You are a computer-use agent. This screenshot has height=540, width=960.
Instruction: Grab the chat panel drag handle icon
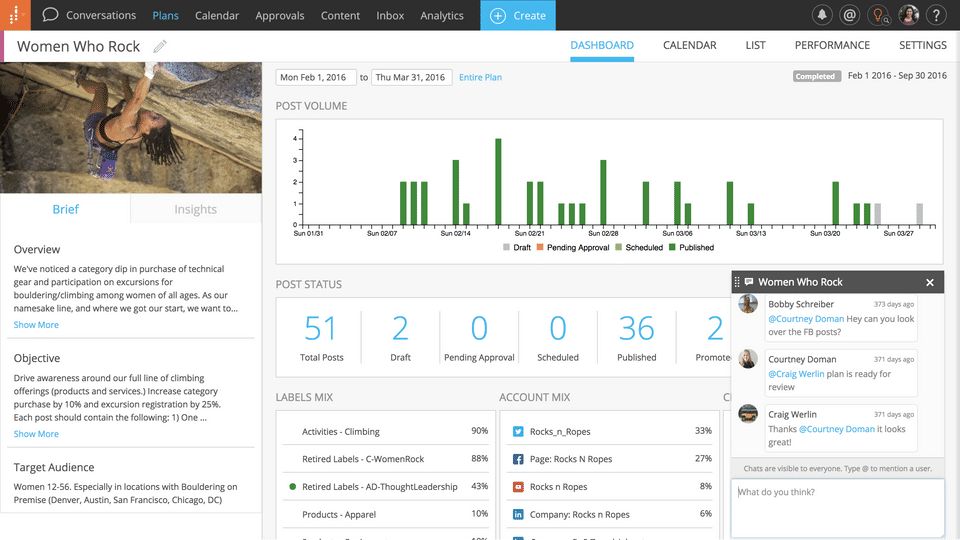tap(737, 282)
